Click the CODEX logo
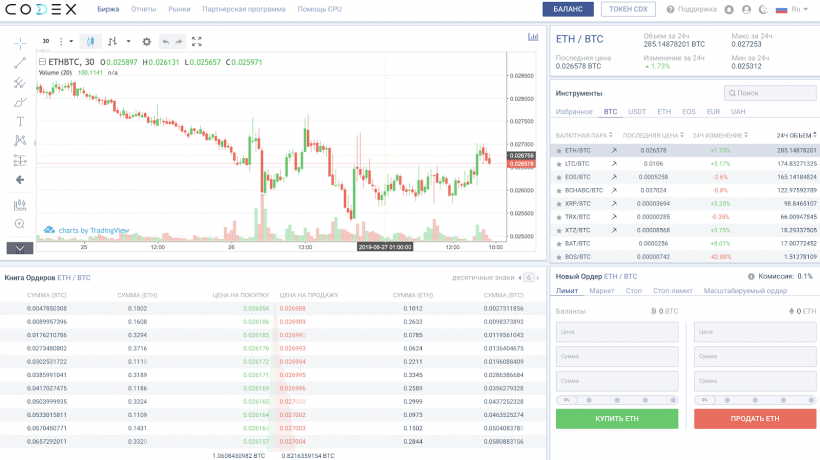Screen dimensions: 820x460 (41, 9)
